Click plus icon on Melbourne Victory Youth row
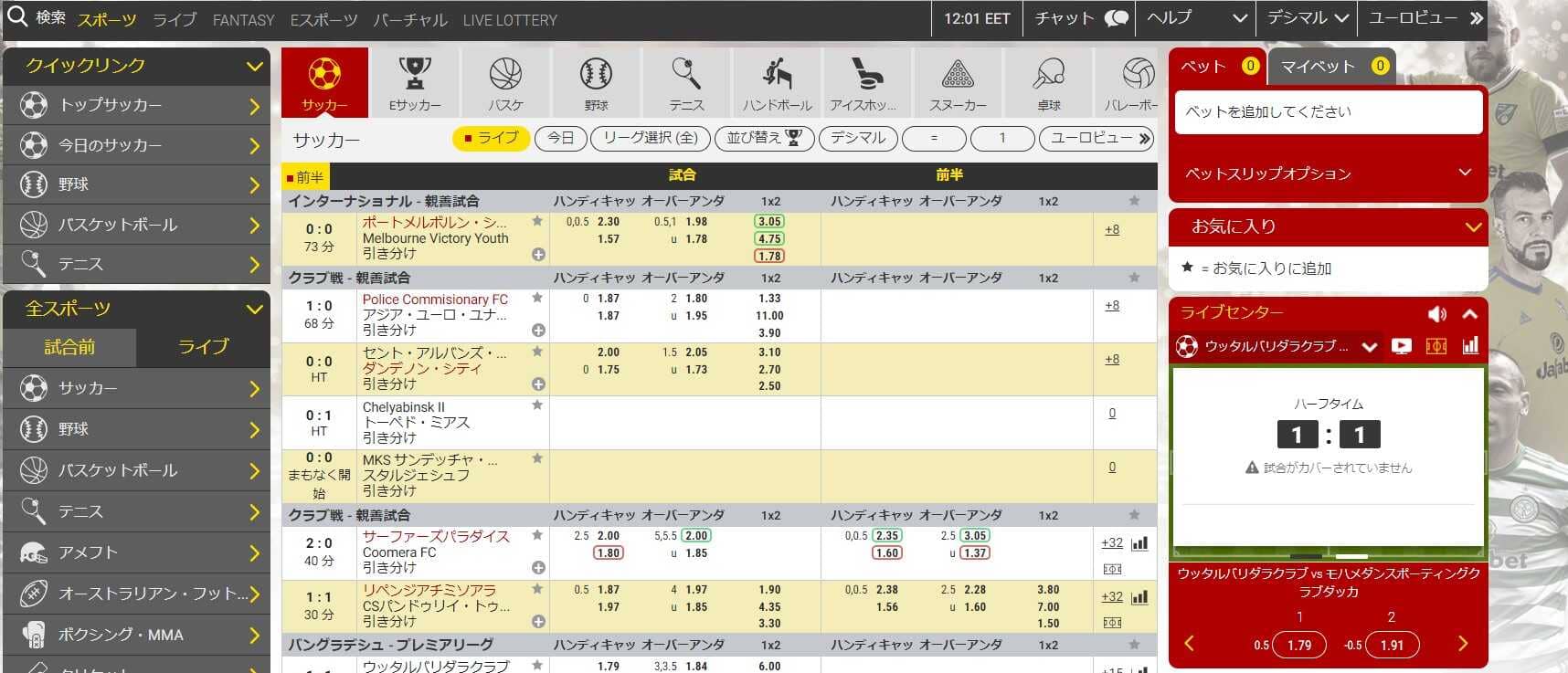Screen dimensions: 1568x673 click(x=538, y=255)
